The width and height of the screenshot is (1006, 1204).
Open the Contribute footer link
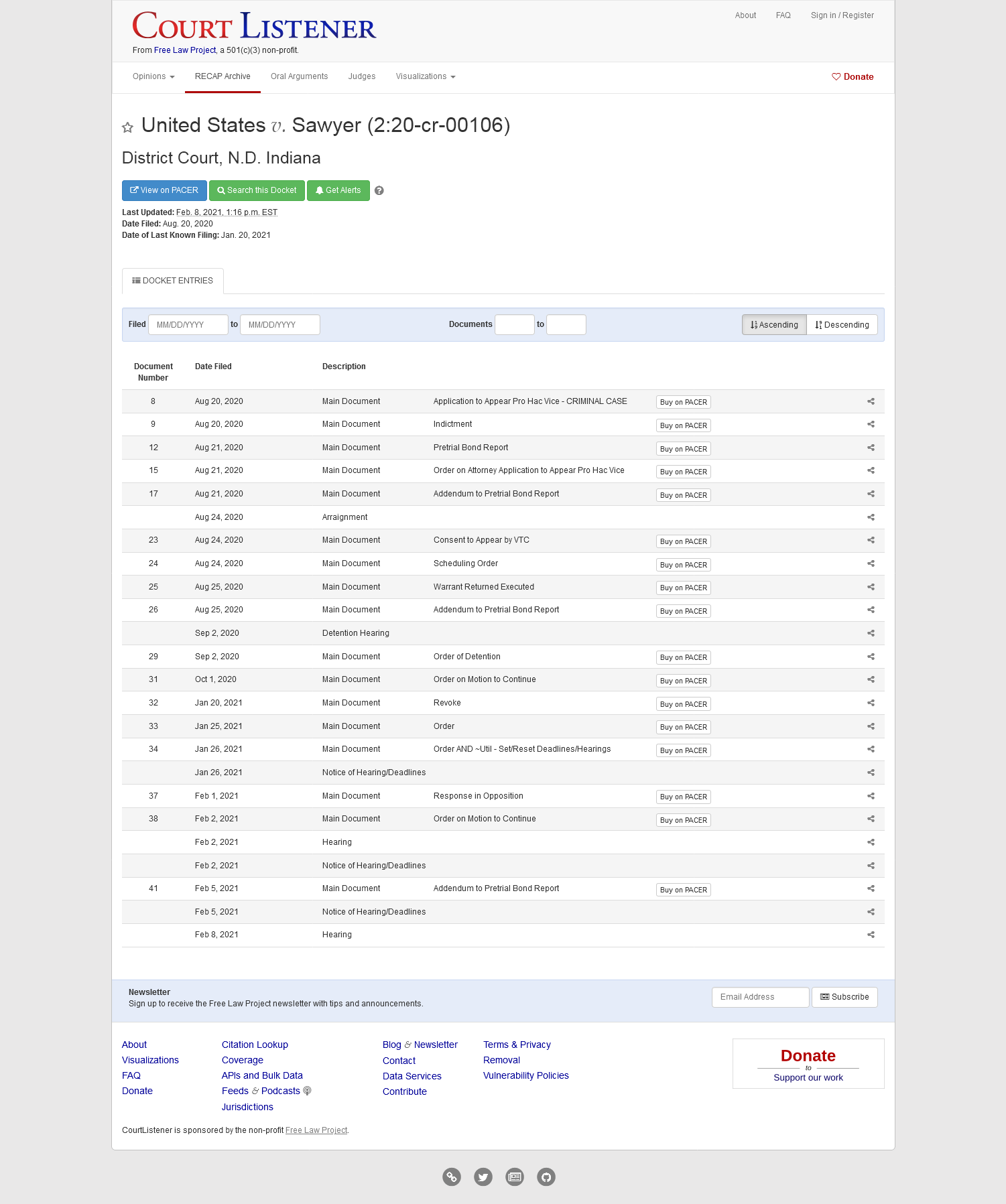tap(405, 1091)
